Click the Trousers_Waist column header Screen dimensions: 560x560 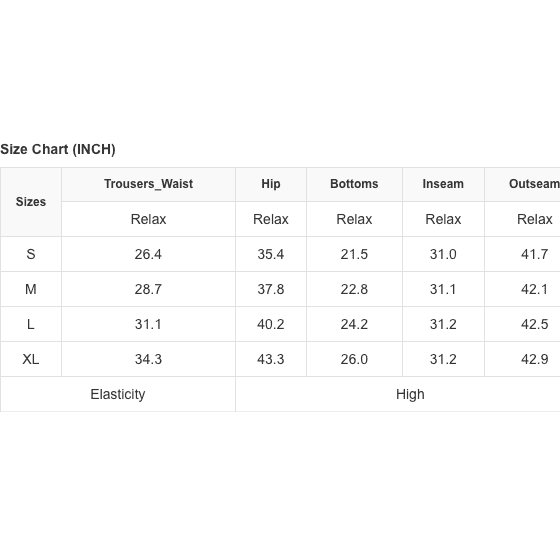coord(148,184)
